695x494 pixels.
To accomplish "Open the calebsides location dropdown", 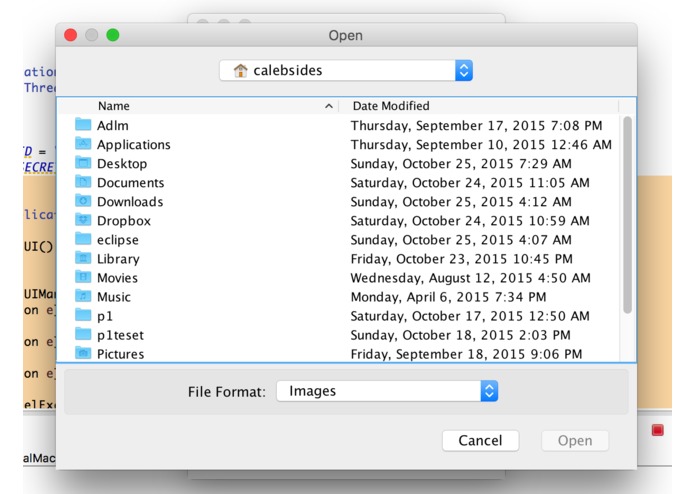I will click(x=346, y=70).
